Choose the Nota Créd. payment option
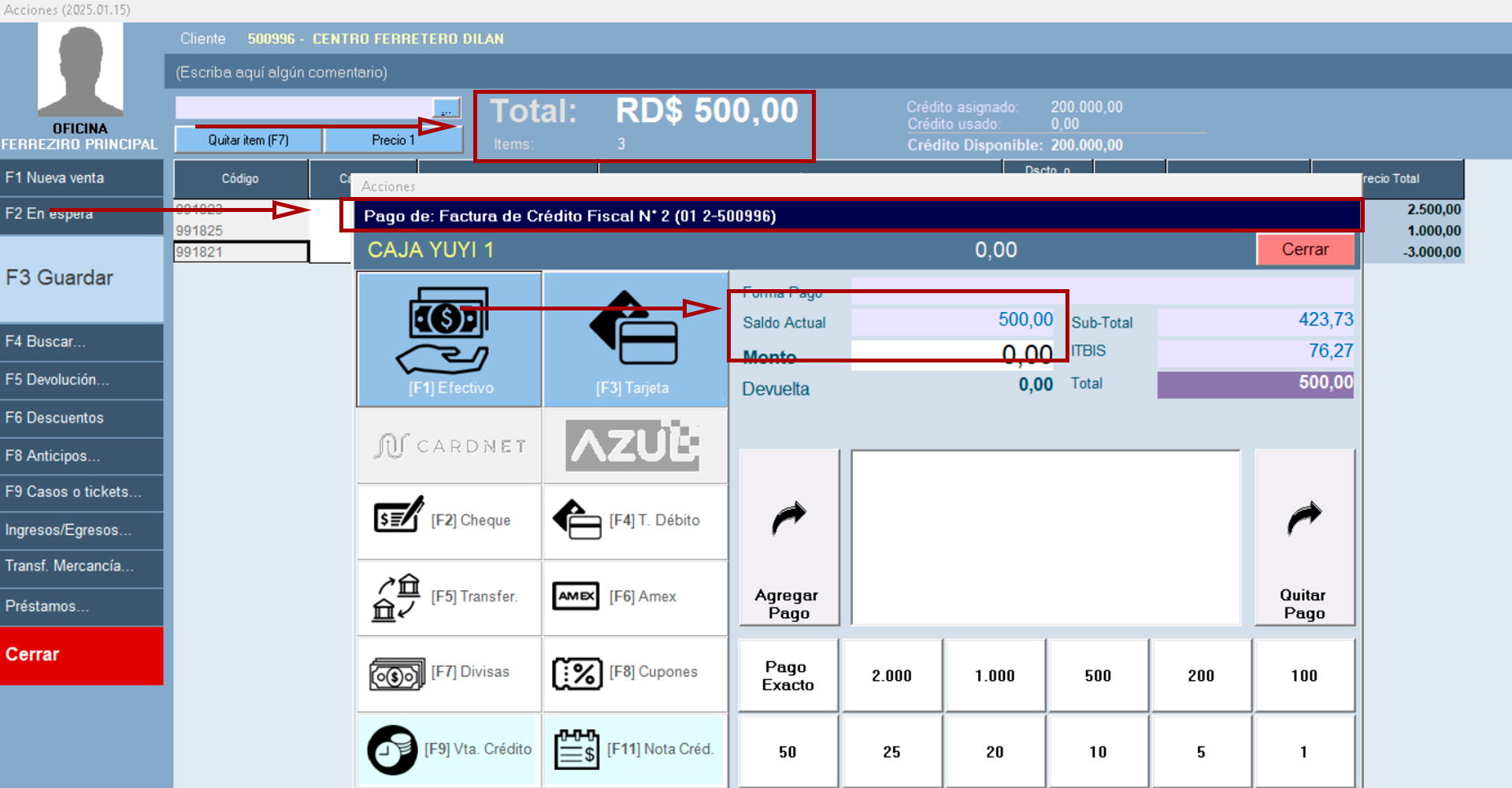 point(635,749)
